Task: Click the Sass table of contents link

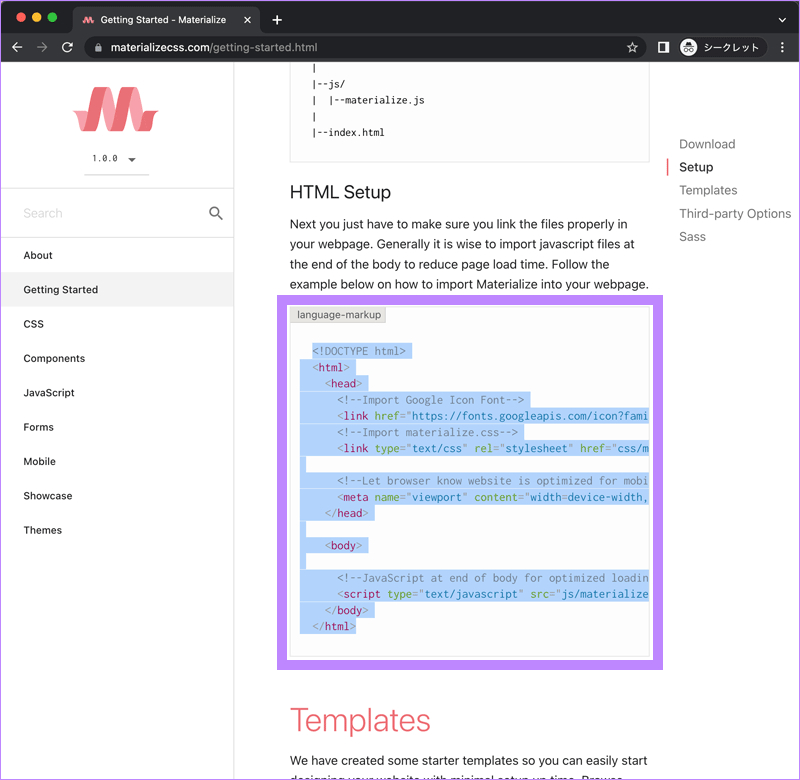Action: 692,237
